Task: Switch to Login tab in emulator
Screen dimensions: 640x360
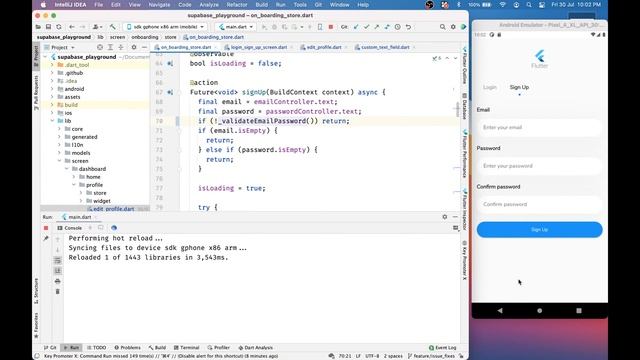Action: point(490,87)
